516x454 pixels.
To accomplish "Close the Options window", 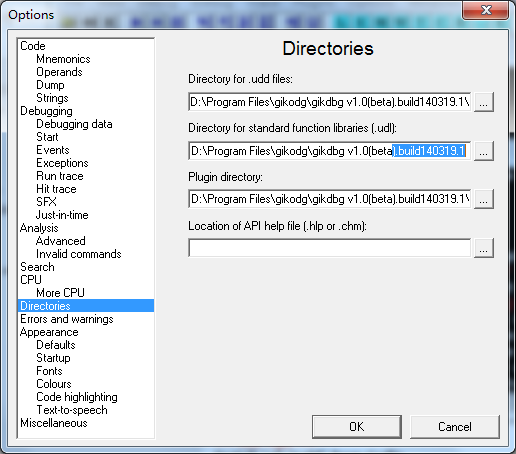I will [x=486, y=10].
